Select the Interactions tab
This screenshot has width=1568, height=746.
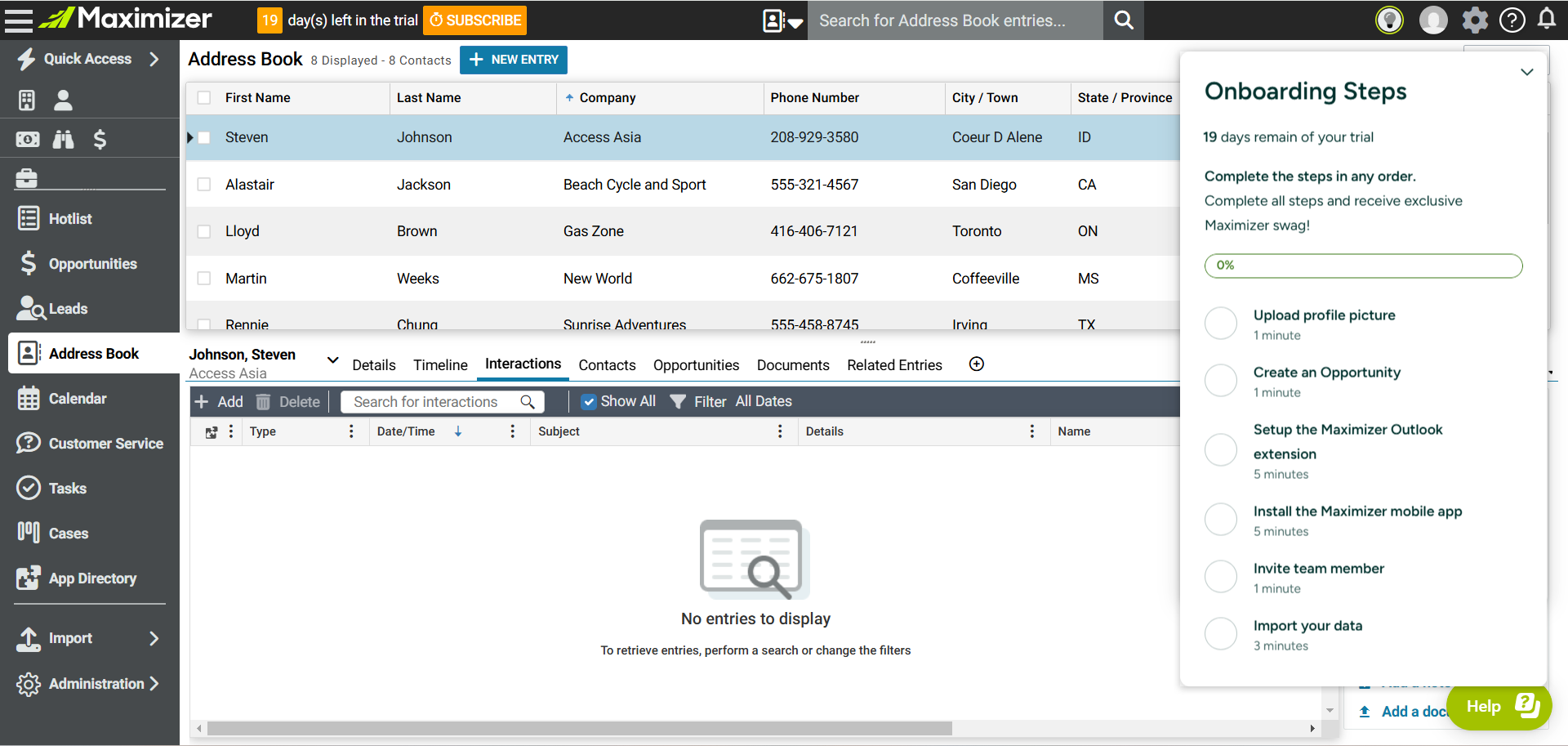(523, 364)
